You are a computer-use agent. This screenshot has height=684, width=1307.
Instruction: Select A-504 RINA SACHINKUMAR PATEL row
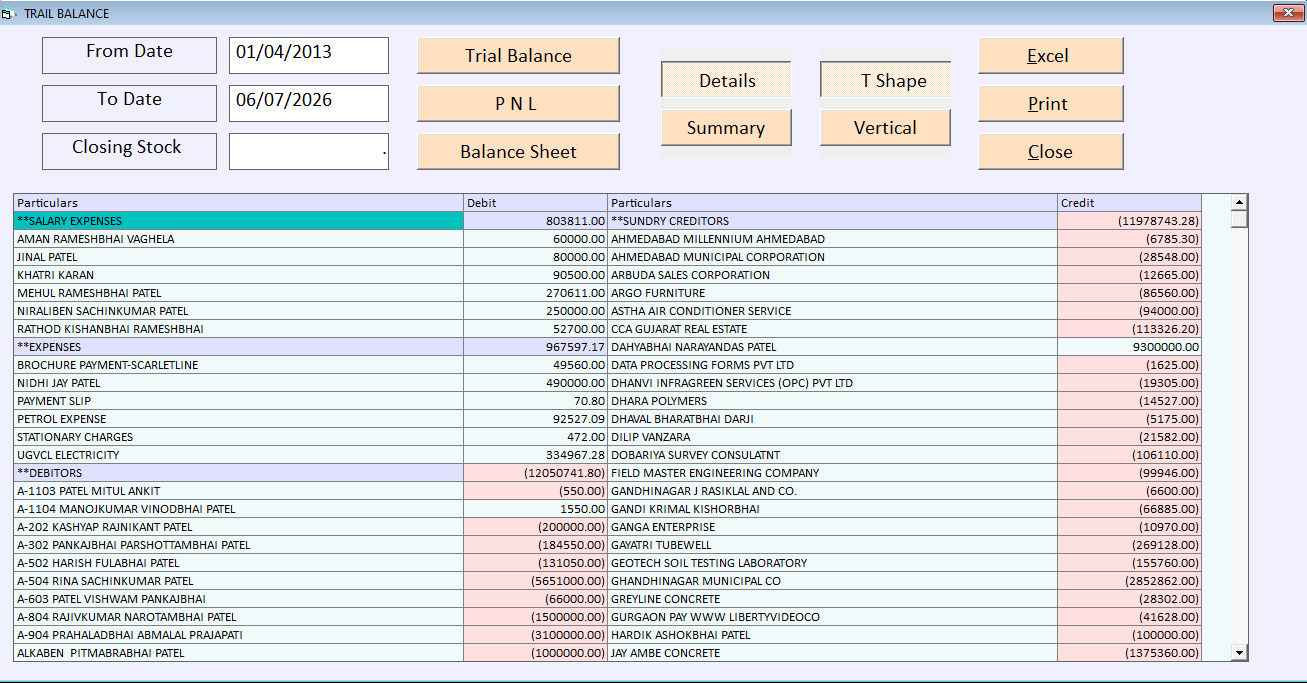pos(239,581)
